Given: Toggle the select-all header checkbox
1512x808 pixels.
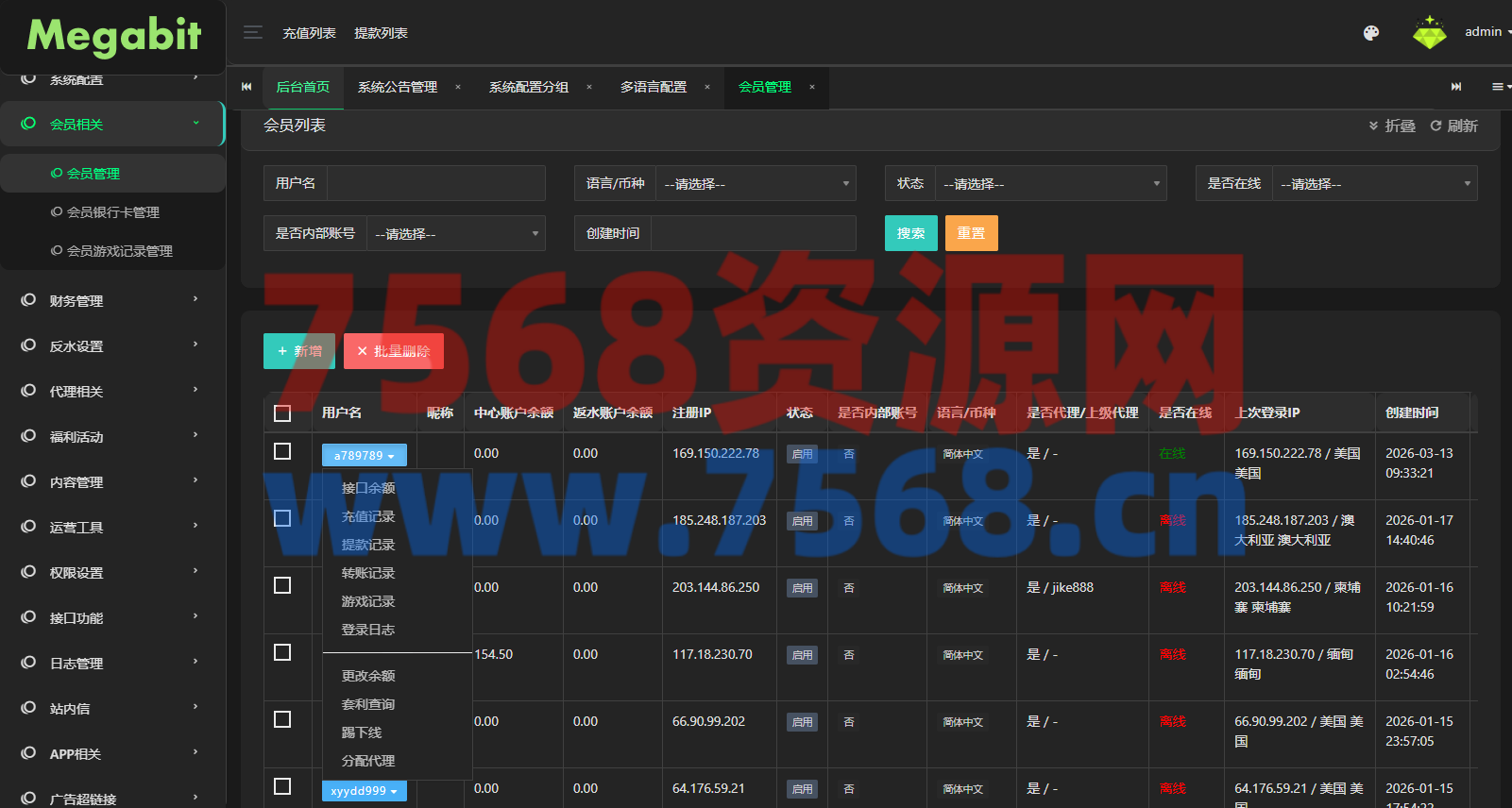Looking at the screenshot, I should coord(282,413).
